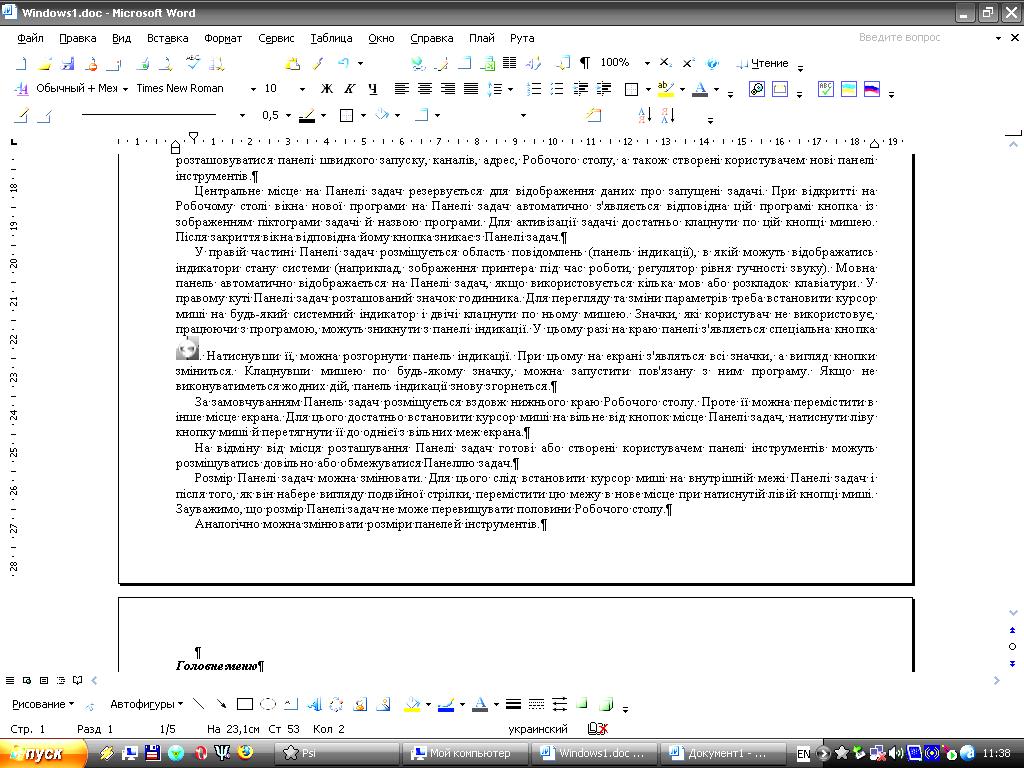
Task: Toggle numbered list formatting
Action: 534,89
